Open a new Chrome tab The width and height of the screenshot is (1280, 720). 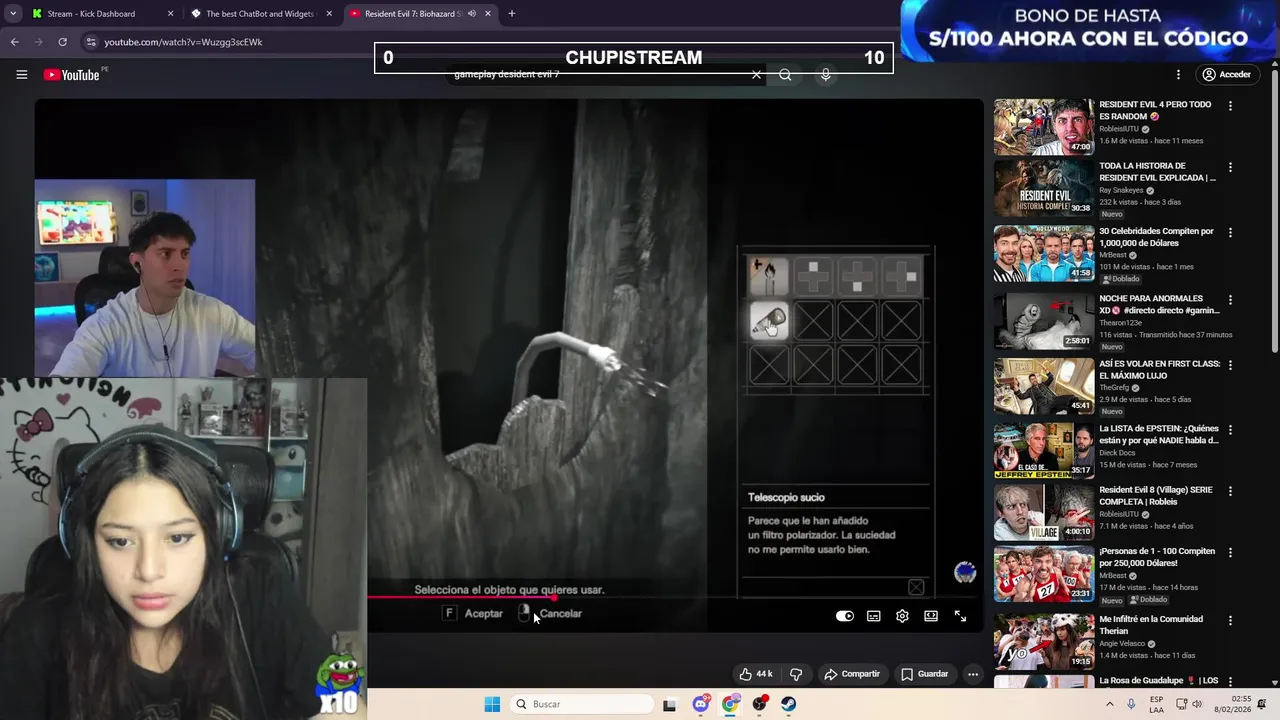511,14
